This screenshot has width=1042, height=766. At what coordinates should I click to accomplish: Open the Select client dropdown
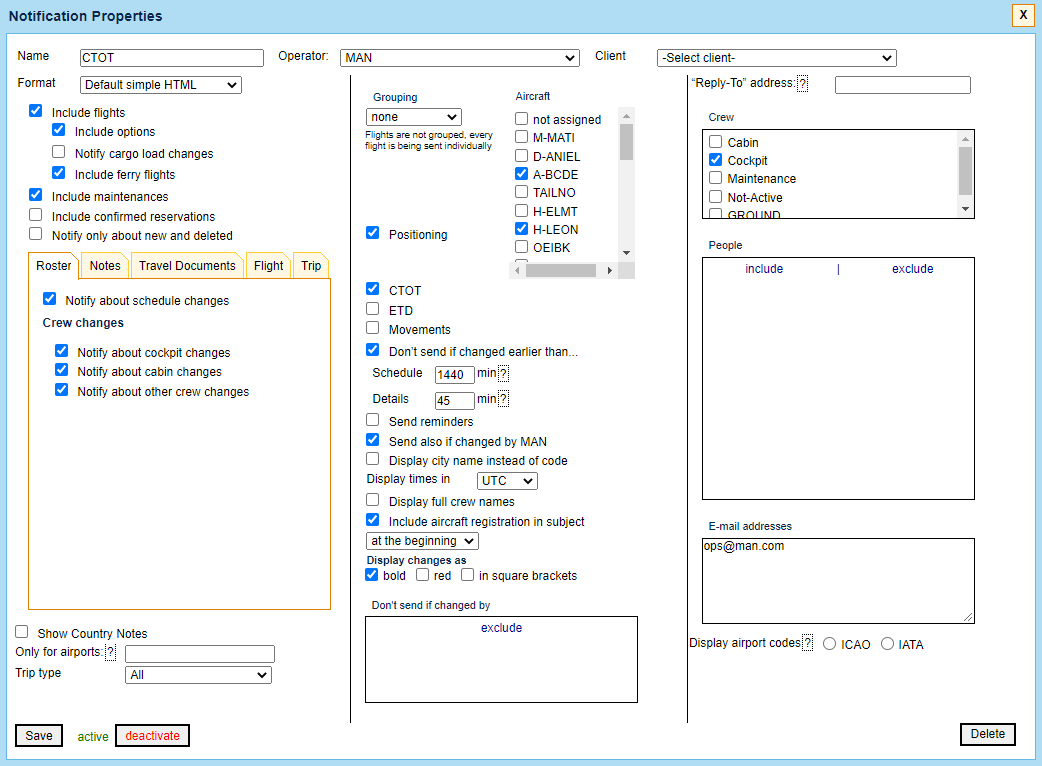click(x=776, y=58)
